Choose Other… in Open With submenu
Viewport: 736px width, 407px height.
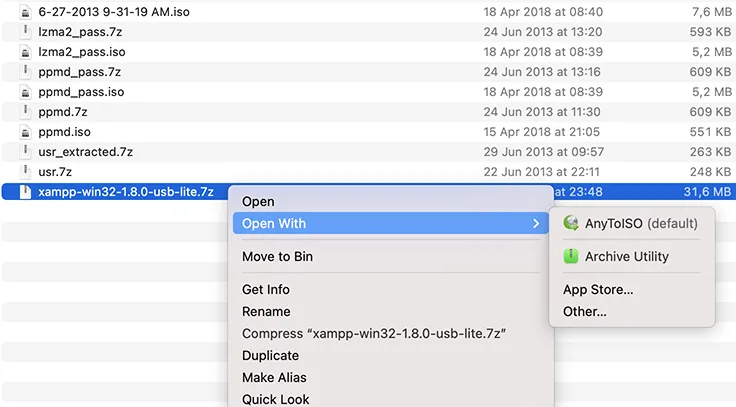[x=584, y=312]
